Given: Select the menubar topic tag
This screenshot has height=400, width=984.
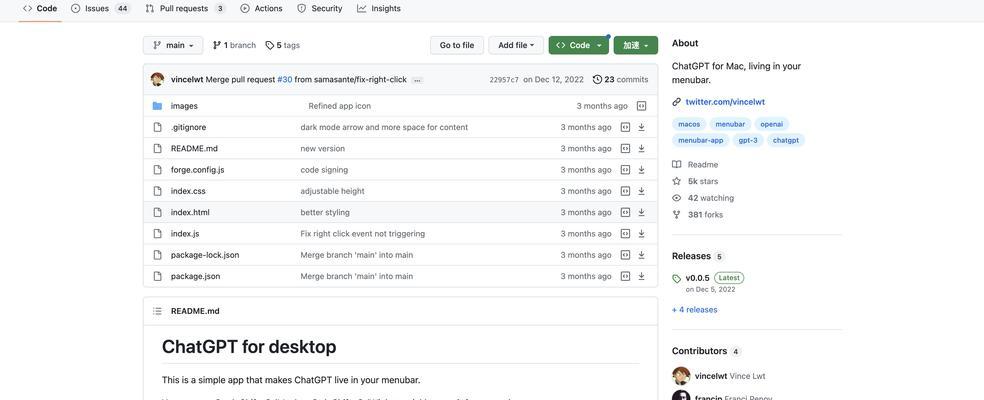Looking at the screenshot, I should click(x=730, y=124).
